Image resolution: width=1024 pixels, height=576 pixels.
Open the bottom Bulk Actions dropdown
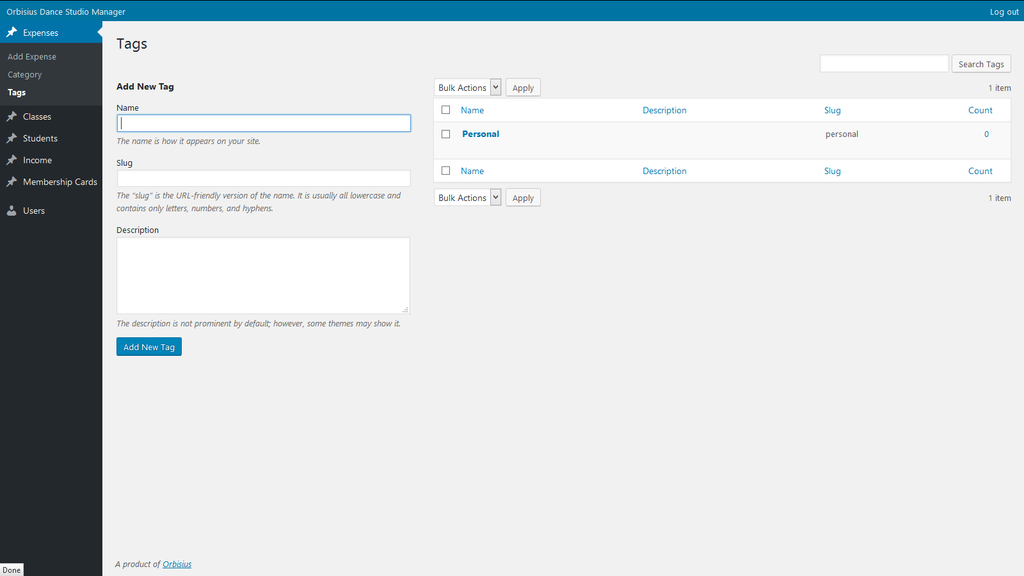coord(468,198)
